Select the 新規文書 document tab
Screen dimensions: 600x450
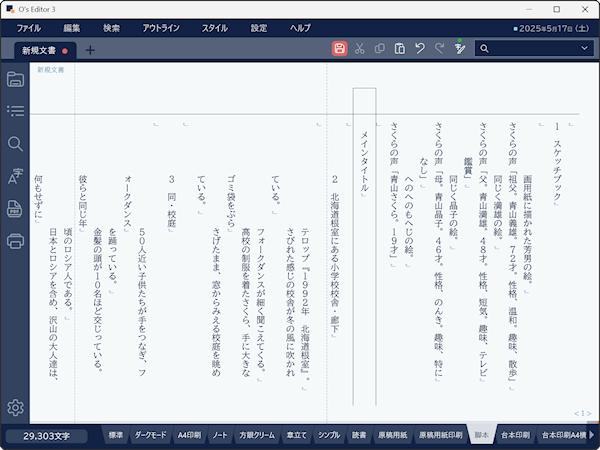tap(45, 51)
